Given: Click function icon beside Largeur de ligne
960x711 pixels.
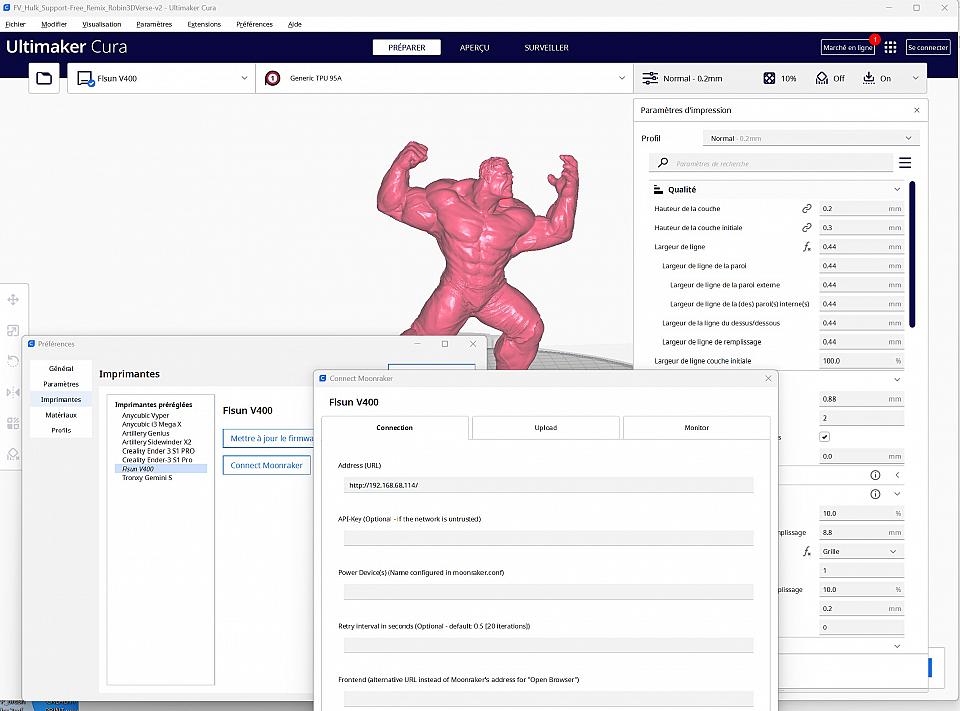Looking at the screenshot, I should click(x=806, y=247).
